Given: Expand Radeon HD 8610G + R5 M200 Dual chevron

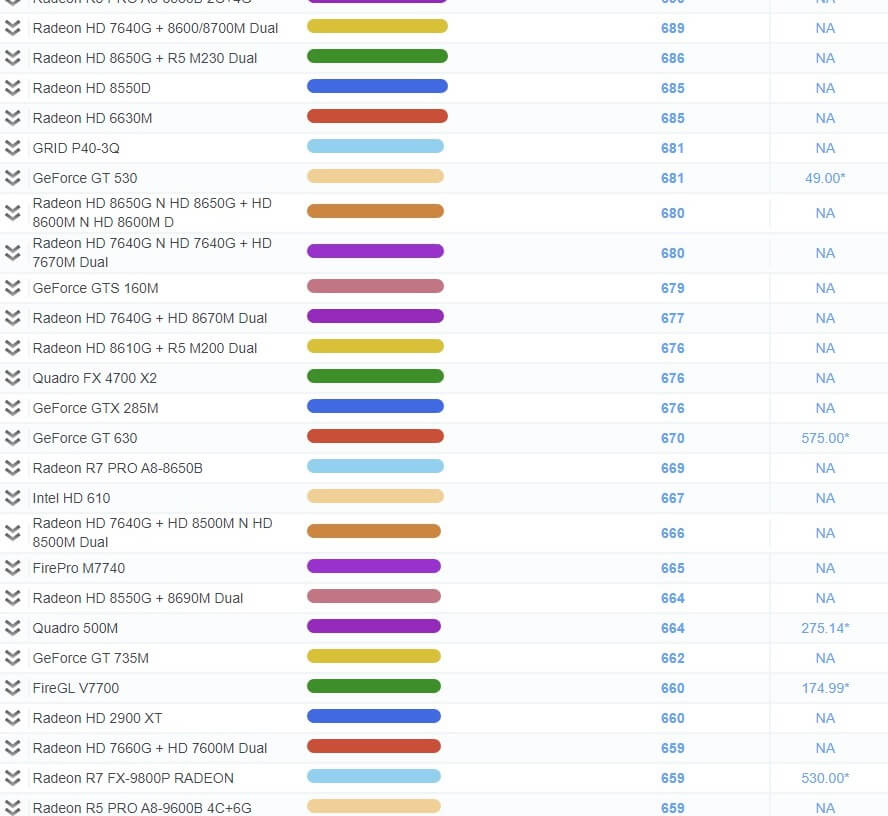Looking at the screenshot, I should tap(12, 348).
